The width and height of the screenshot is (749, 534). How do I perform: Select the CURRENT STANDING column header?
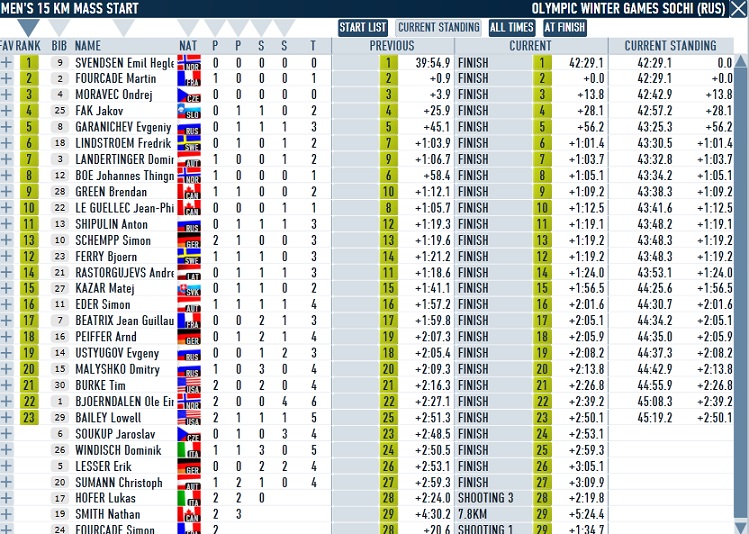[671, 46]
